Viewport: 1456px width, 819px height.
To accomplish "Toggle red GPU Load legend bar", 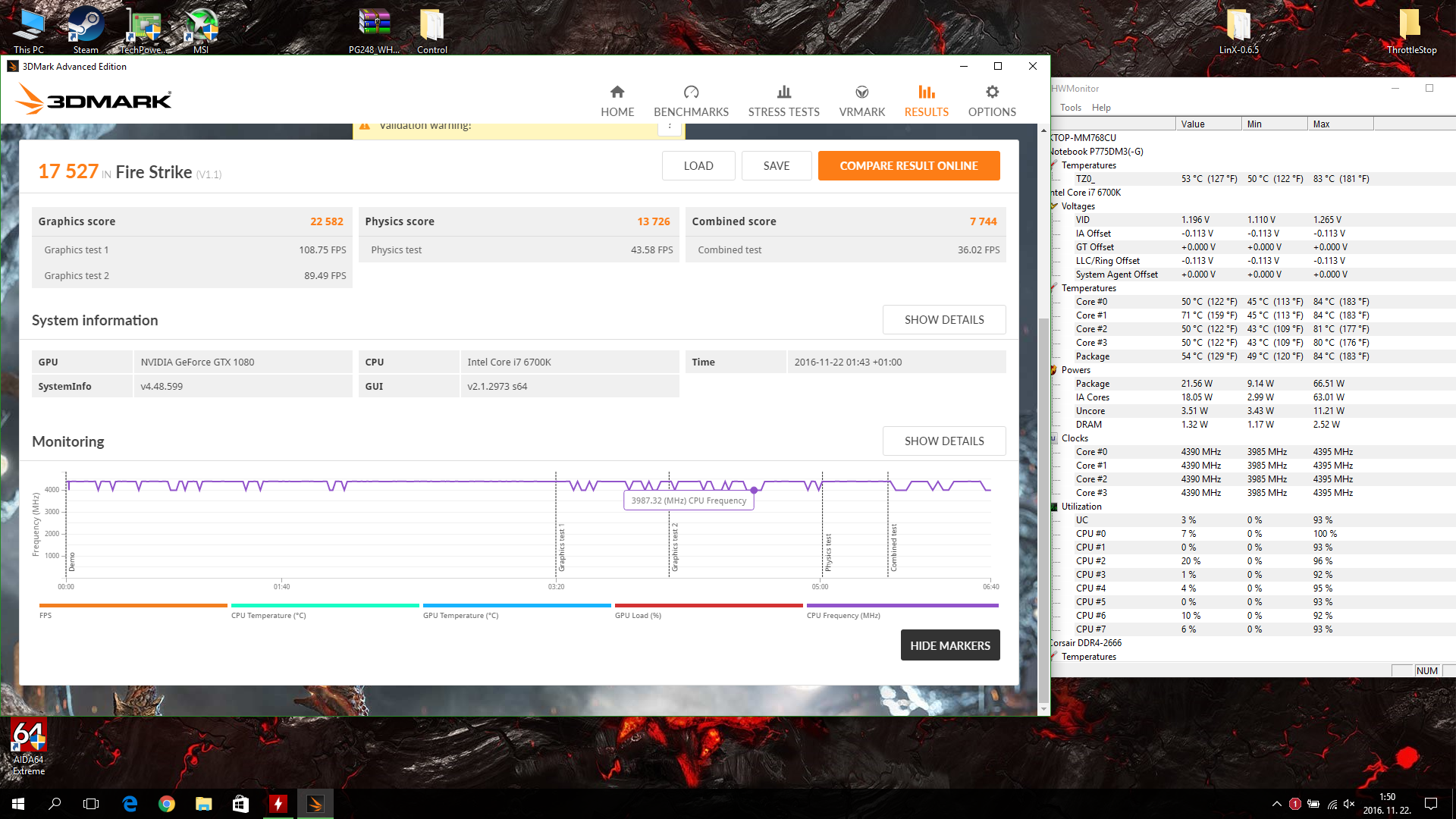I will [709, 605].
